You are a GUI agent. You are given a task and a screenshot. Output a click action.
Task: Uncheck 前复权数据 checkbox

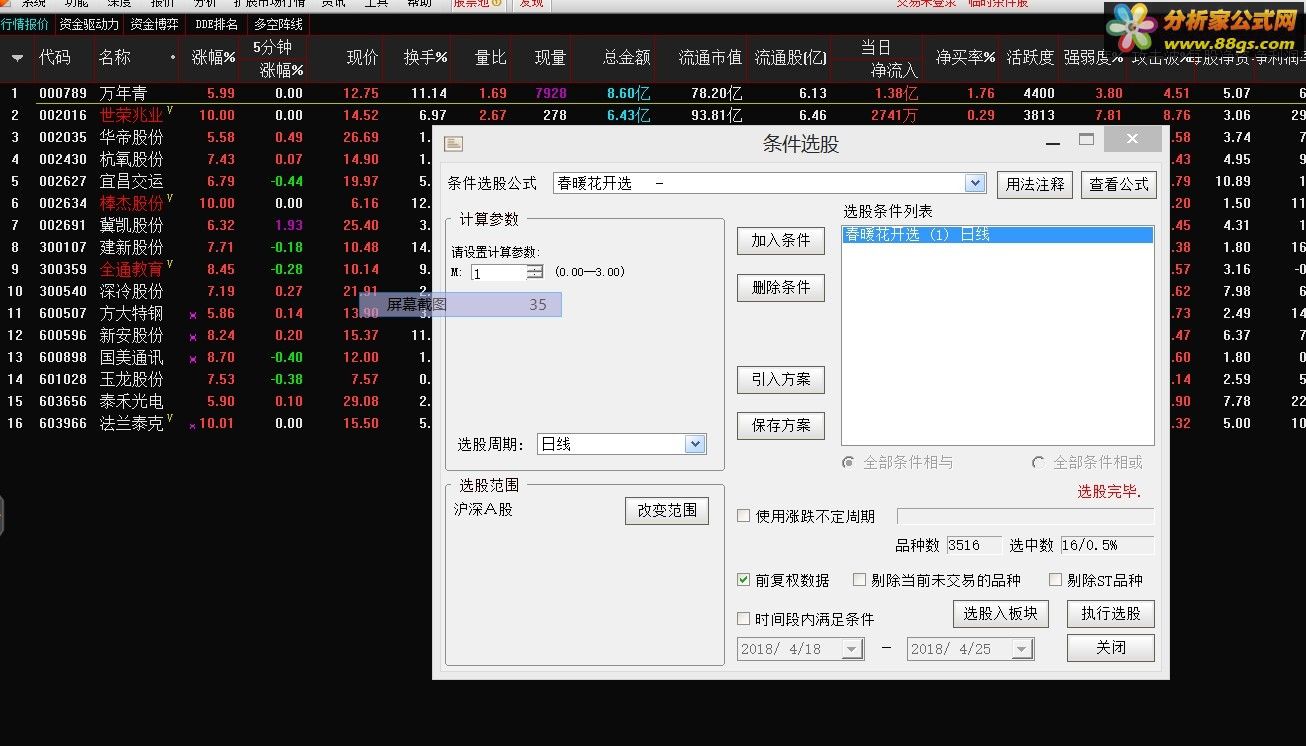point(743,579)
